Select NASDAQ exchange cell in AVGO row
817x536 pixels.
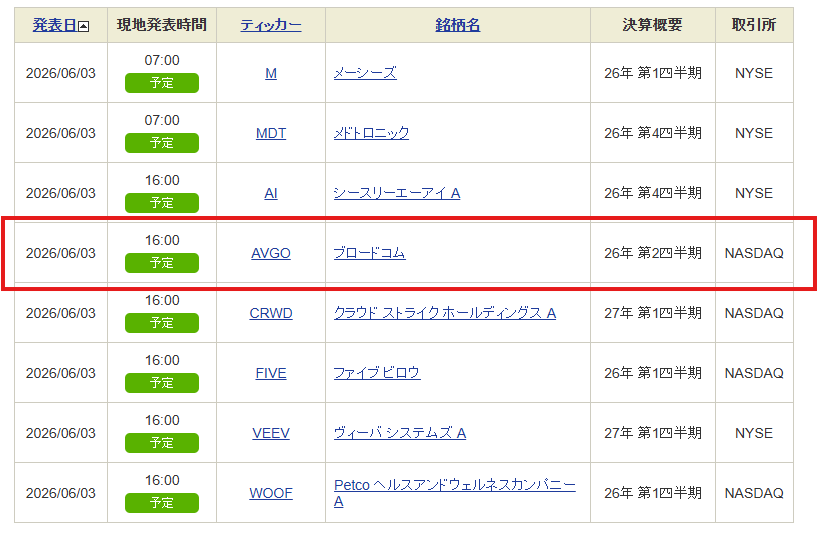(754, 253)
